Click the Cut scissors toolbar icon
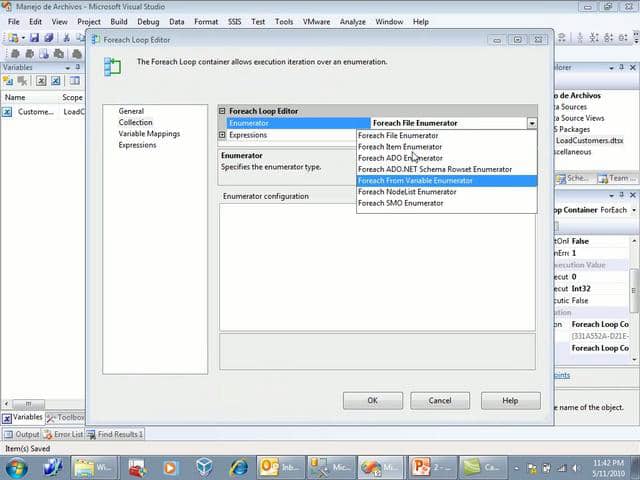 (66, 38)
